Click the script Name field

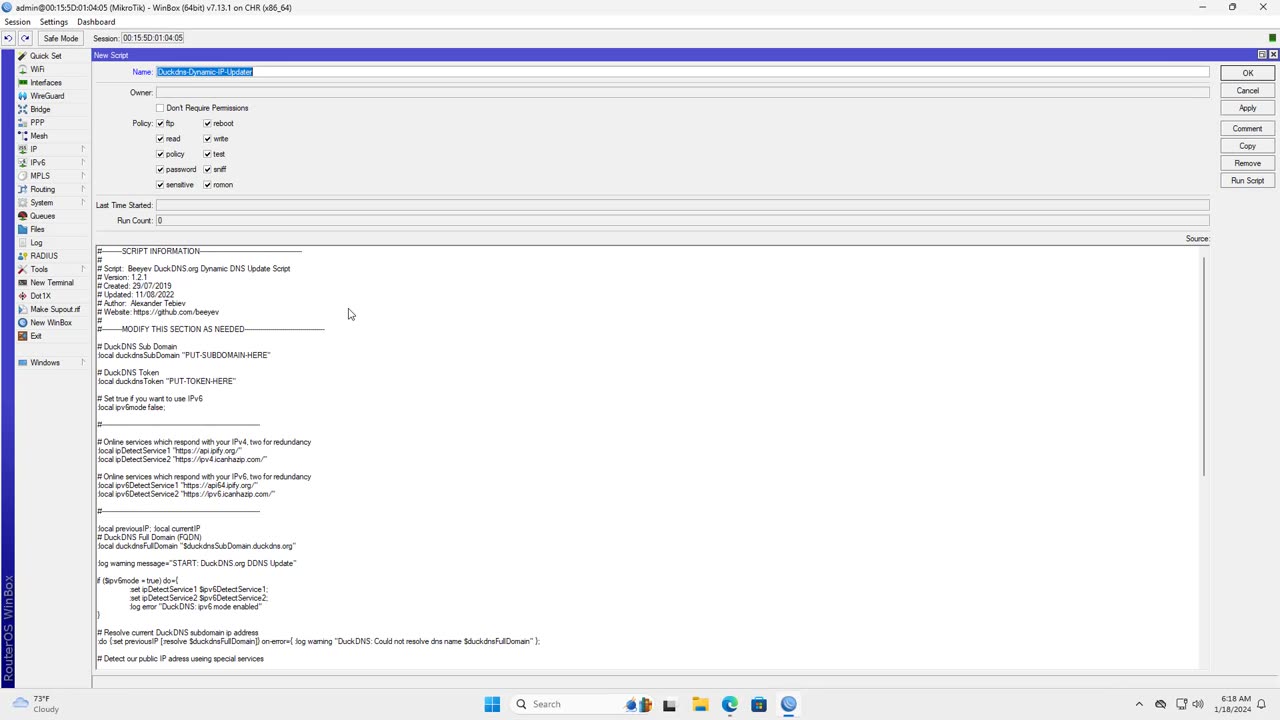(682, 72)
